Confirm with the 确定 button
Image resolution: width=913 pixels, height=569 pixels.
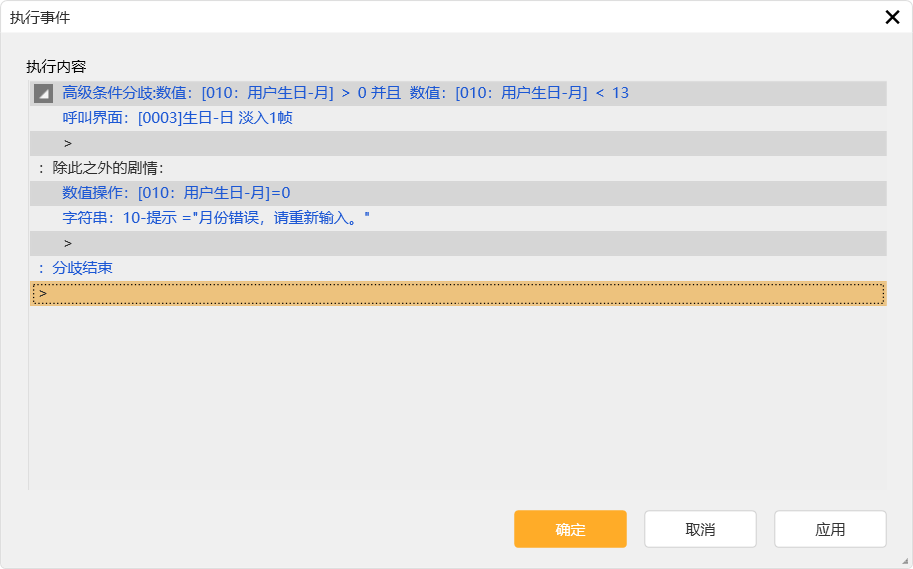pyautogui.click(x=570, y=529)
